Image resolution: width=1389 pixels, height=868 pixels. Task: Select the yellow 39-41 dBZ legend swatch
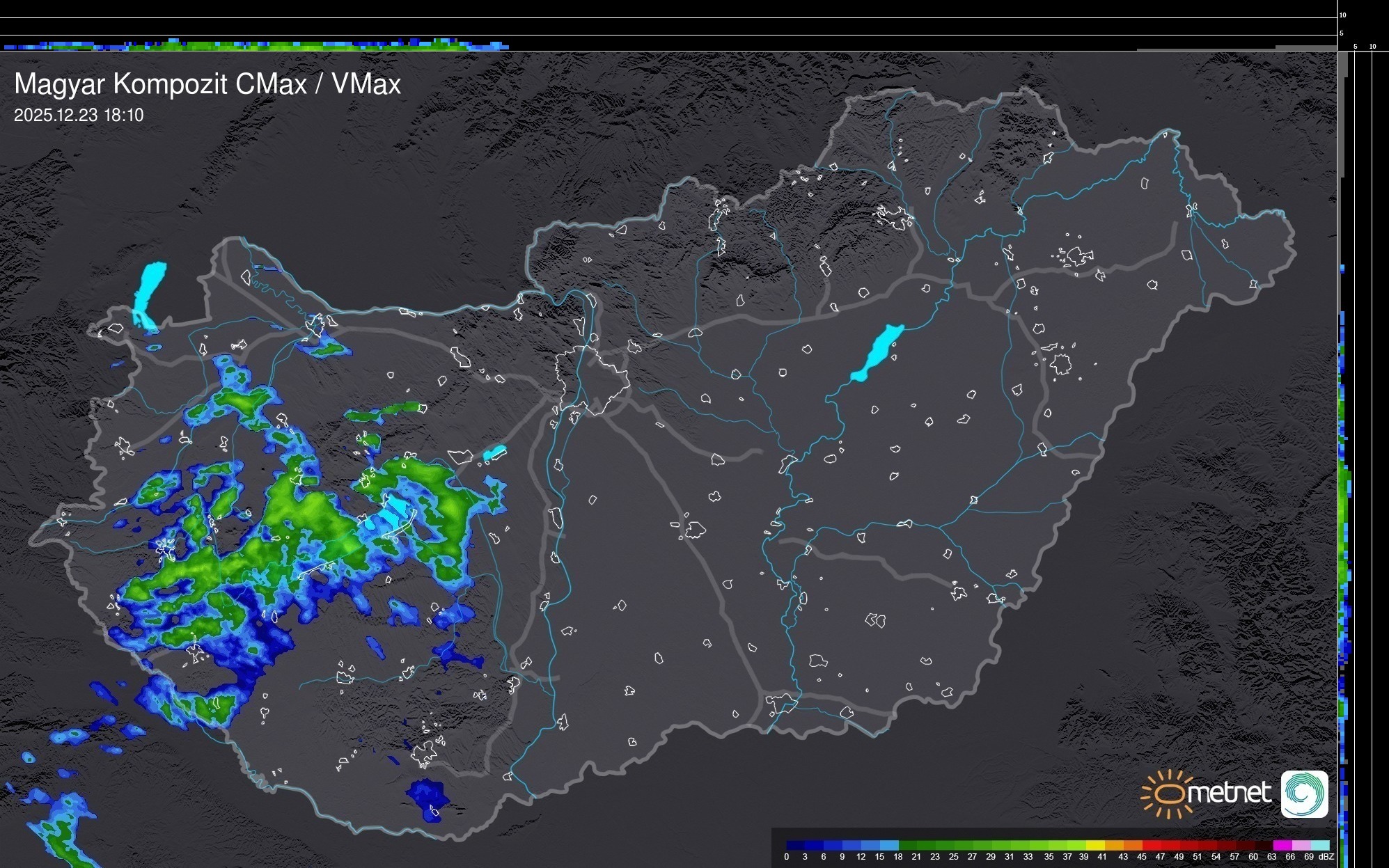(x=1095, y=845)
